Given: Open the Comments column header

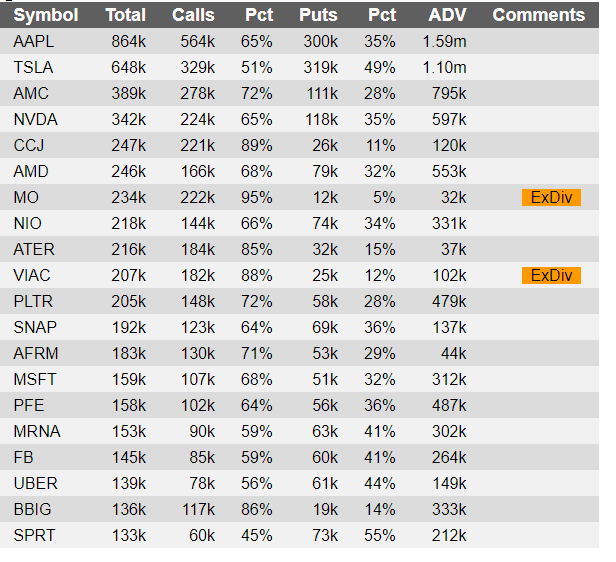Looking at the screenshot, I should click(539, 15).
